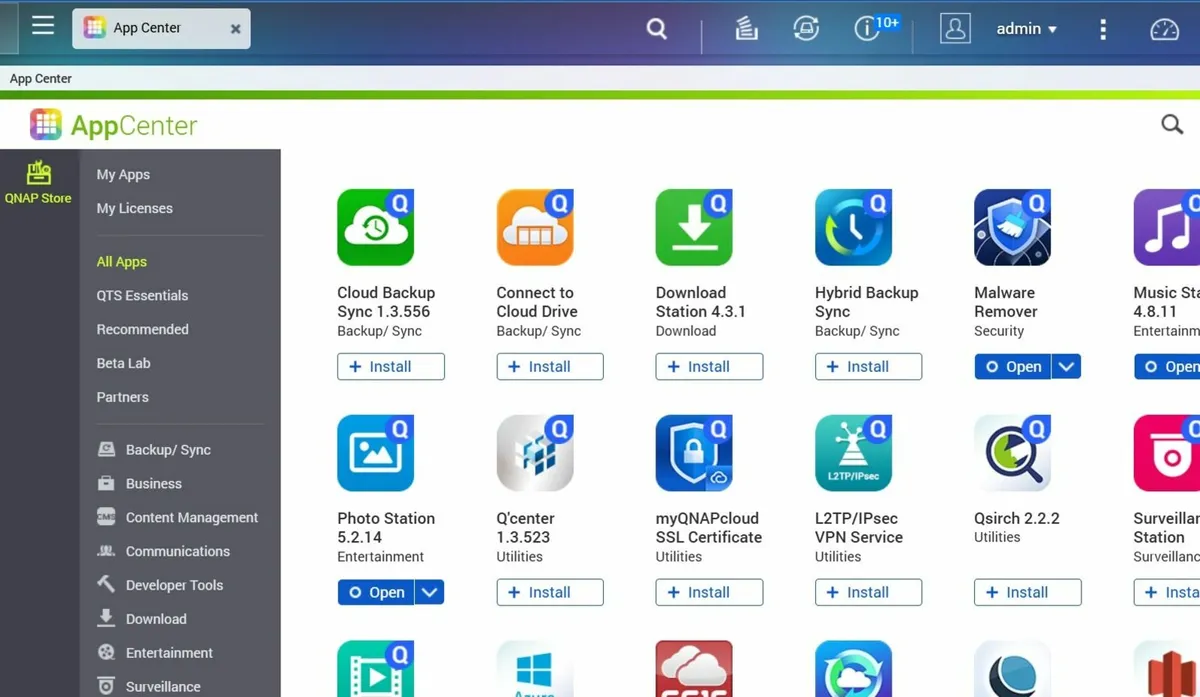Select QNAP Store sidebar icon

(38, 181)
